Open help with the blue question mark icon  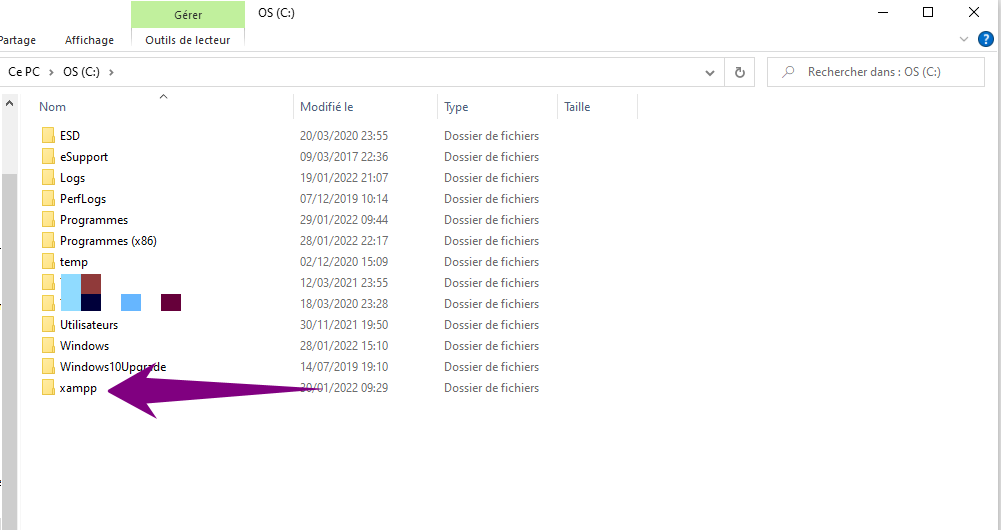click(x=985, y=40)
